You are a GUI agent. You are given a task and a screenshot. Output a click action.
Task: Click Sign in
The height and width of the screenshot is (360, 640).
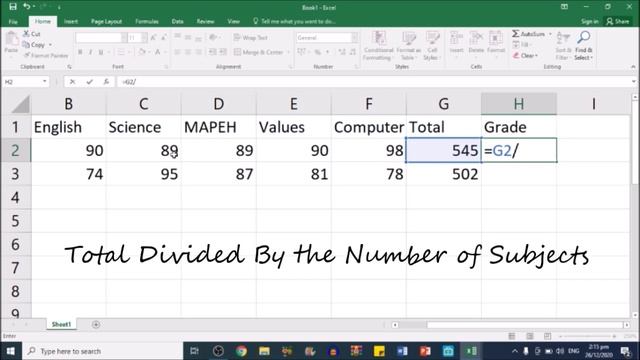[589, 21]
